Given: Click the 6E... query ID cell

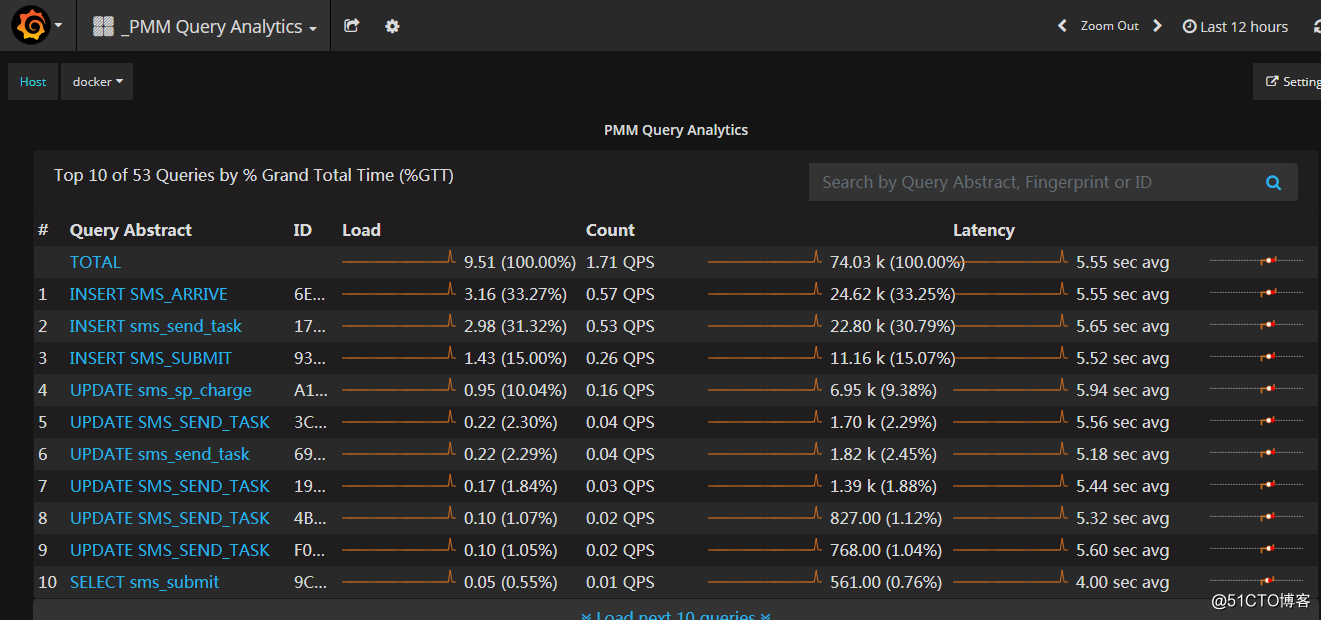Looking at the screenshot, I should tap(310, 294).
